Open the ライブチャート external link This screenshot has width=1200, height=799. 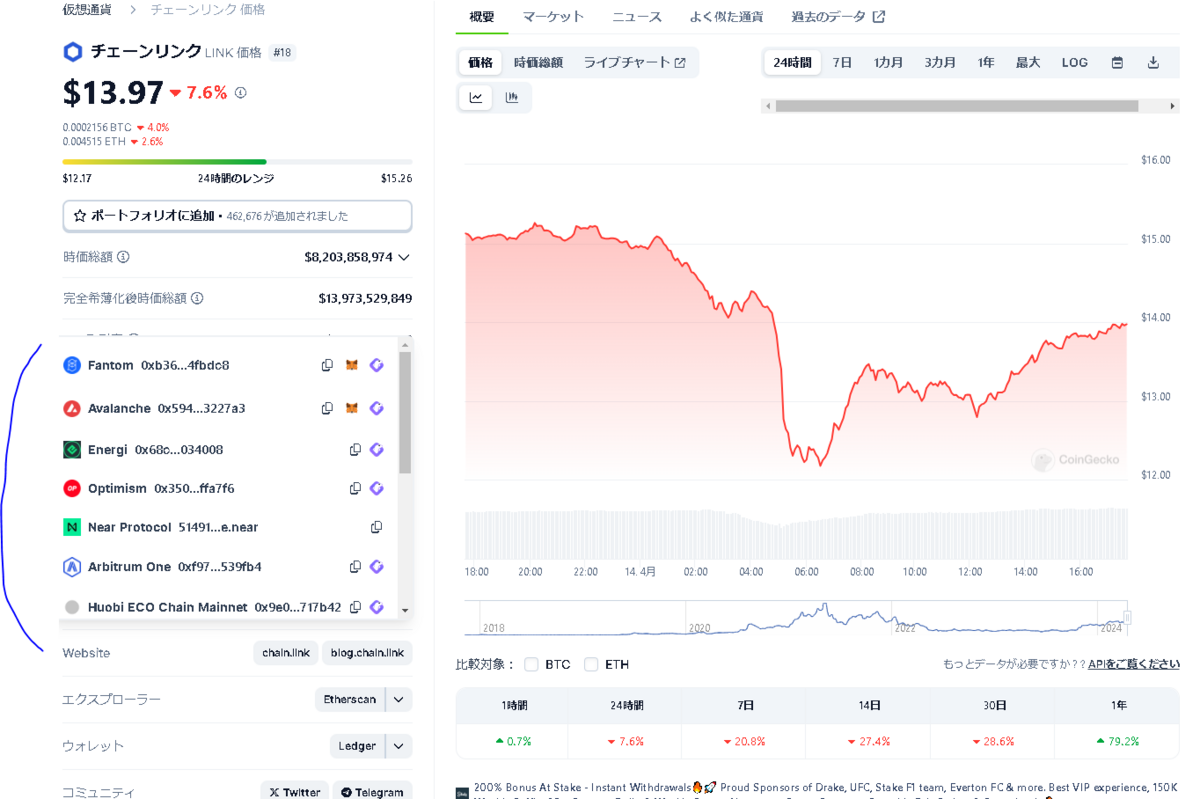point(634,62)
